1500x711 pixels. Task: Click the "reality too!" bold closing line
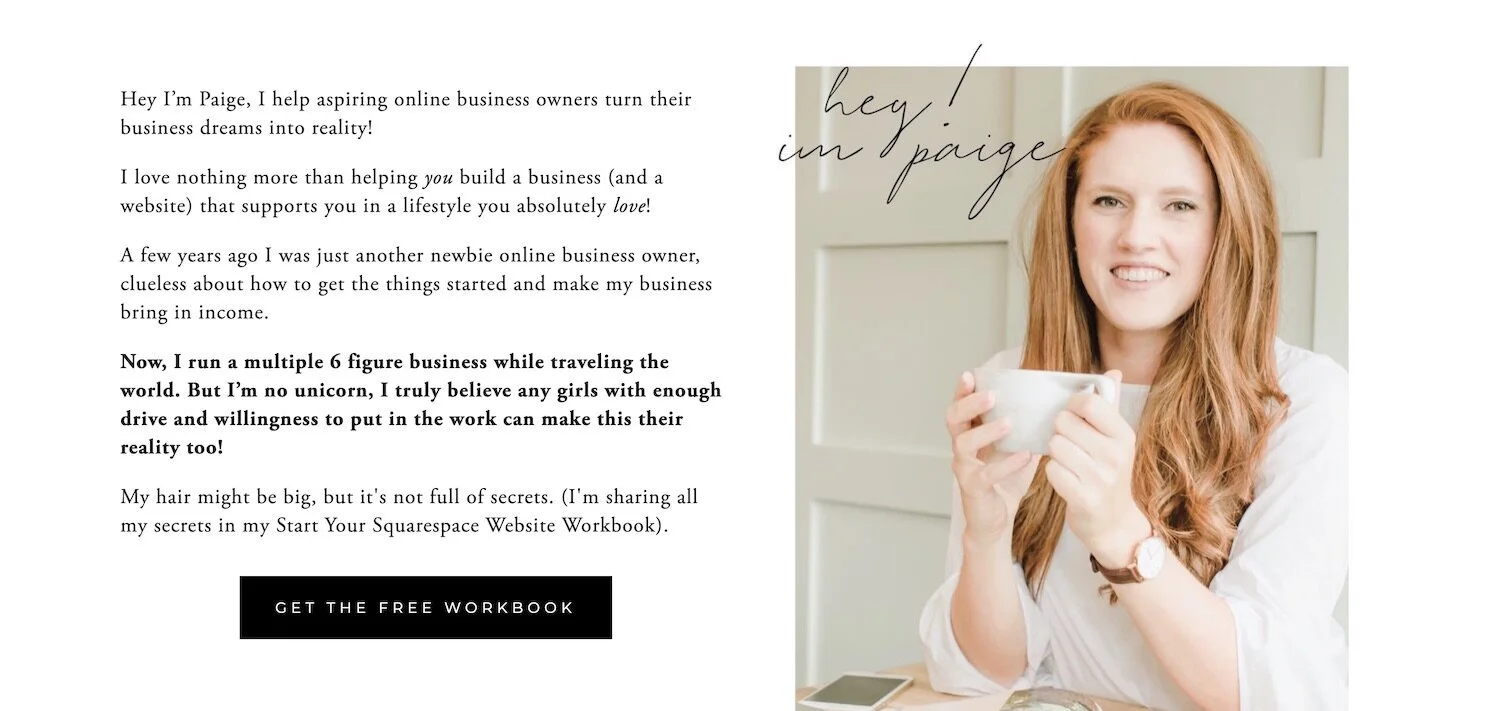pyautogui.click(x=172, y=447)
